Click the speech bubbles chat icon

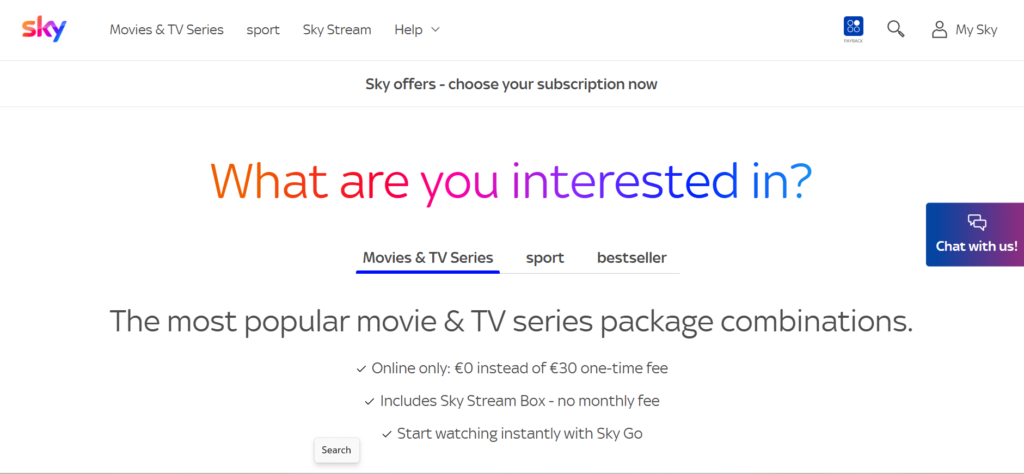click(x=977, y=222)
